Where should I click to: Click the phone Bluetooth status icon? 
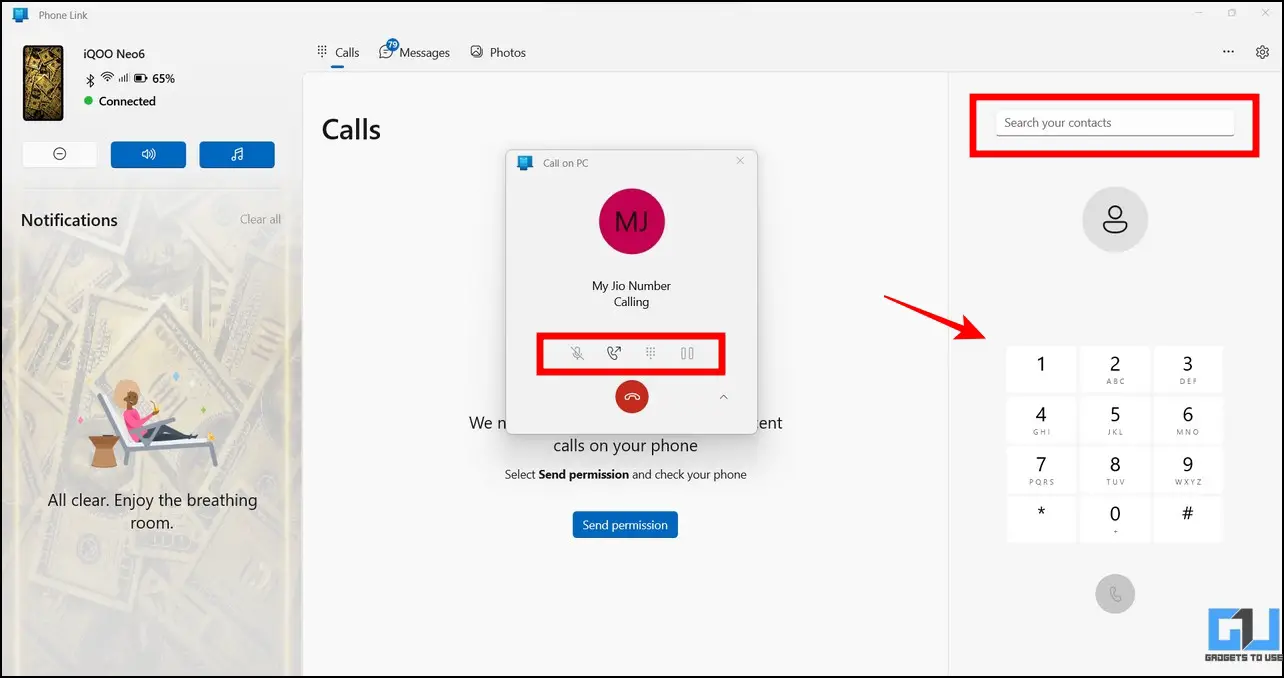pos(89,78)
